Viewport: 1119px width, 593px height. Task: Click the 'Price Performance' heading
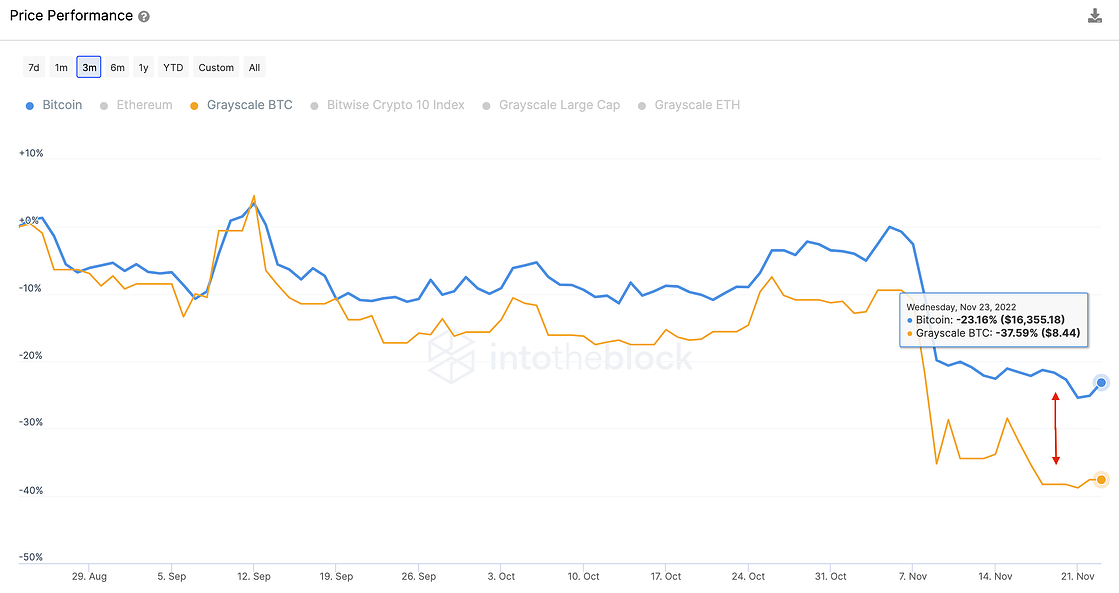point(71,16)
